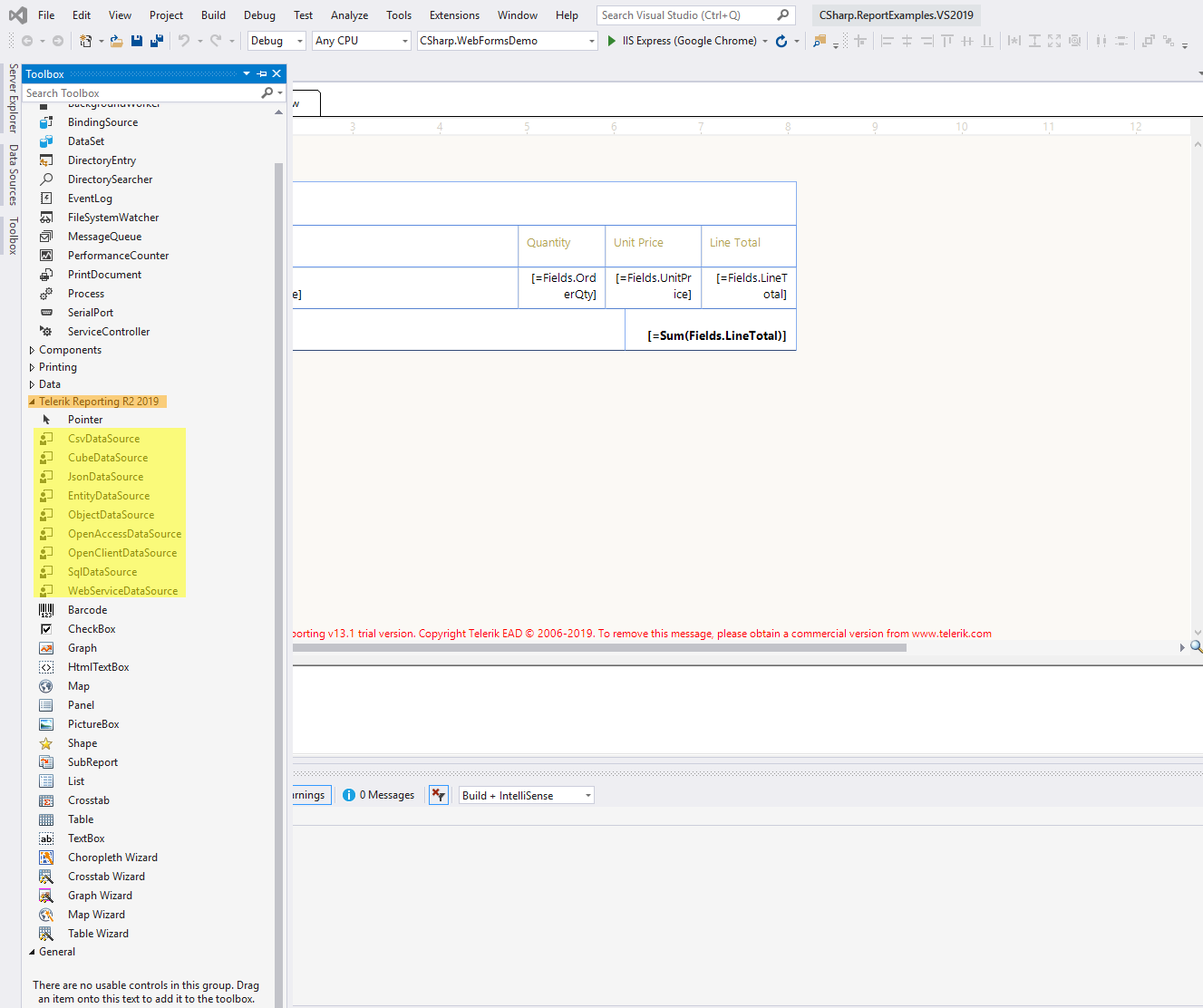
Task: Open the Build menu
Action: pos(213,15)
